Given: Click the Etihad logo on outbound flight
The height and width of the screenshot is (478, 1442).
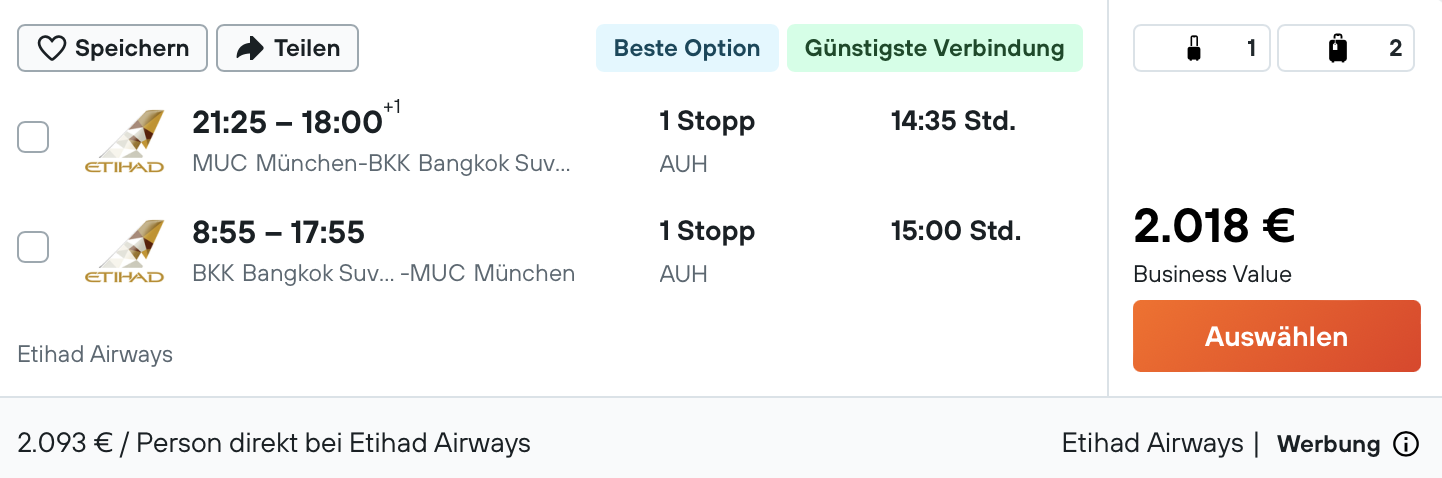Looking at the screenshot, I should point(125,140).
